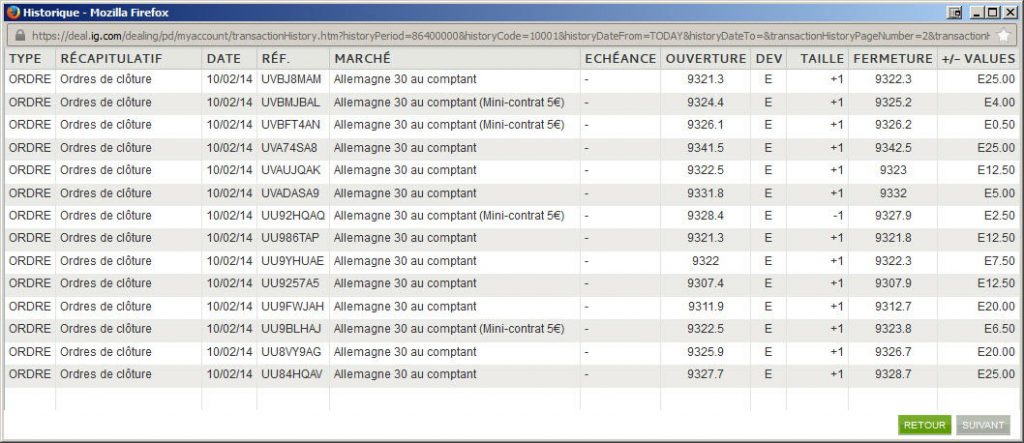Click profit value E0.50
This screenshot has width=1024, height=443.
(x=999, y=124)
